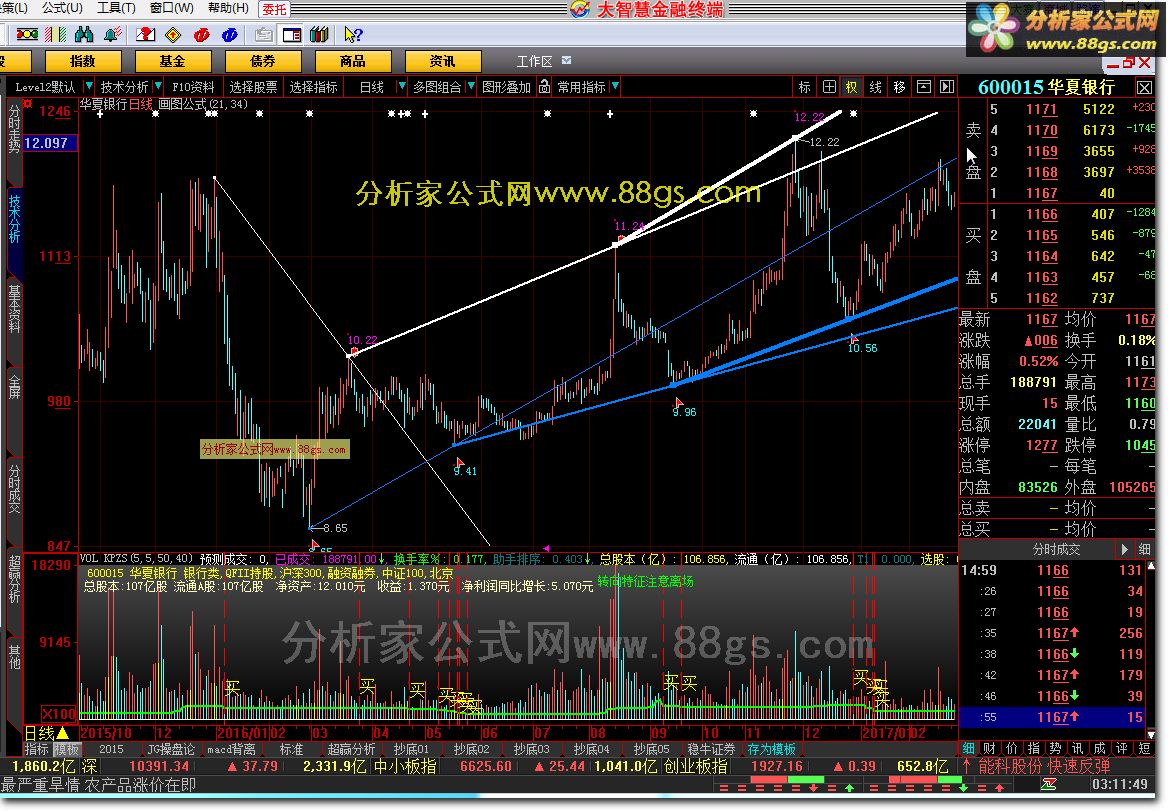Image resolution: width=1168 pixels, height=811 pixels.
Task: Click the 基金 yellow button
Action: (173, 61)
